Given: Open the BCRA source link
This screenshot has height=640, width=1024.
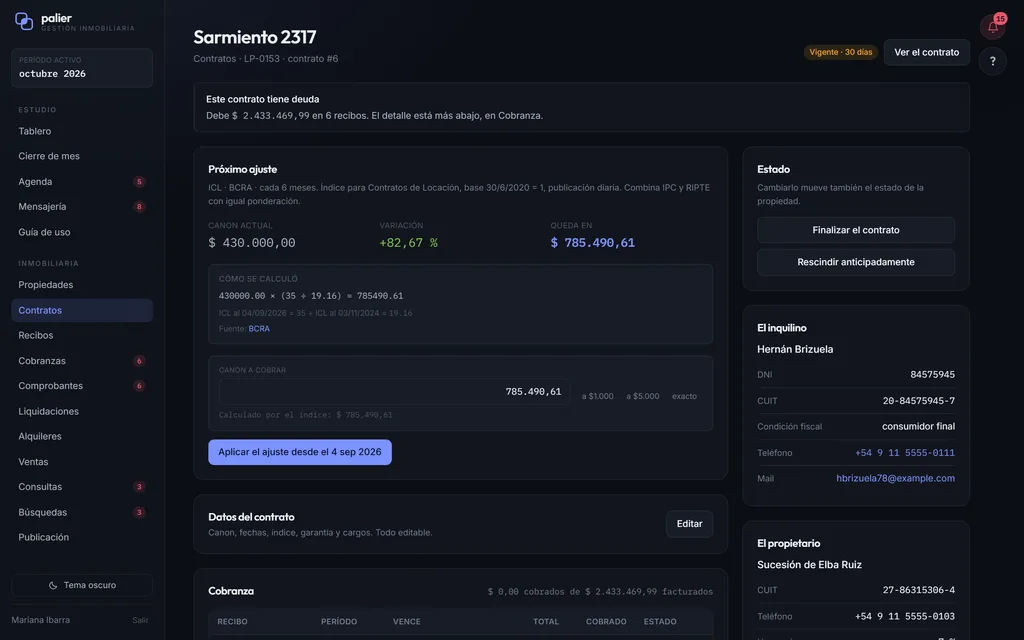Looking at the screenshot, I should [259, 329].
